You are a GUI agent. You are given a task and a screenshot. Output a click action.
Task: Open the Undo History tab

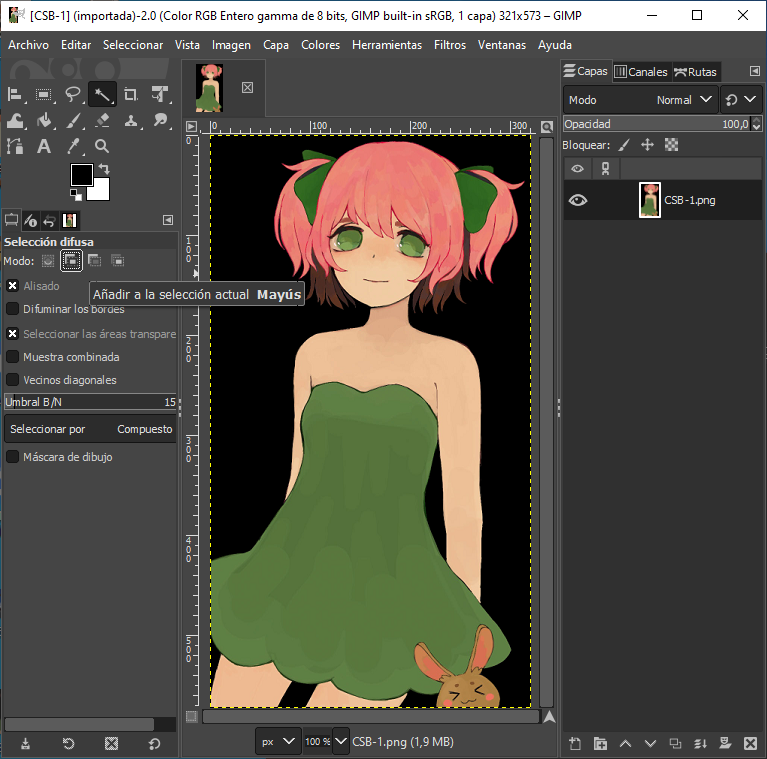click(x=49, y=221)
